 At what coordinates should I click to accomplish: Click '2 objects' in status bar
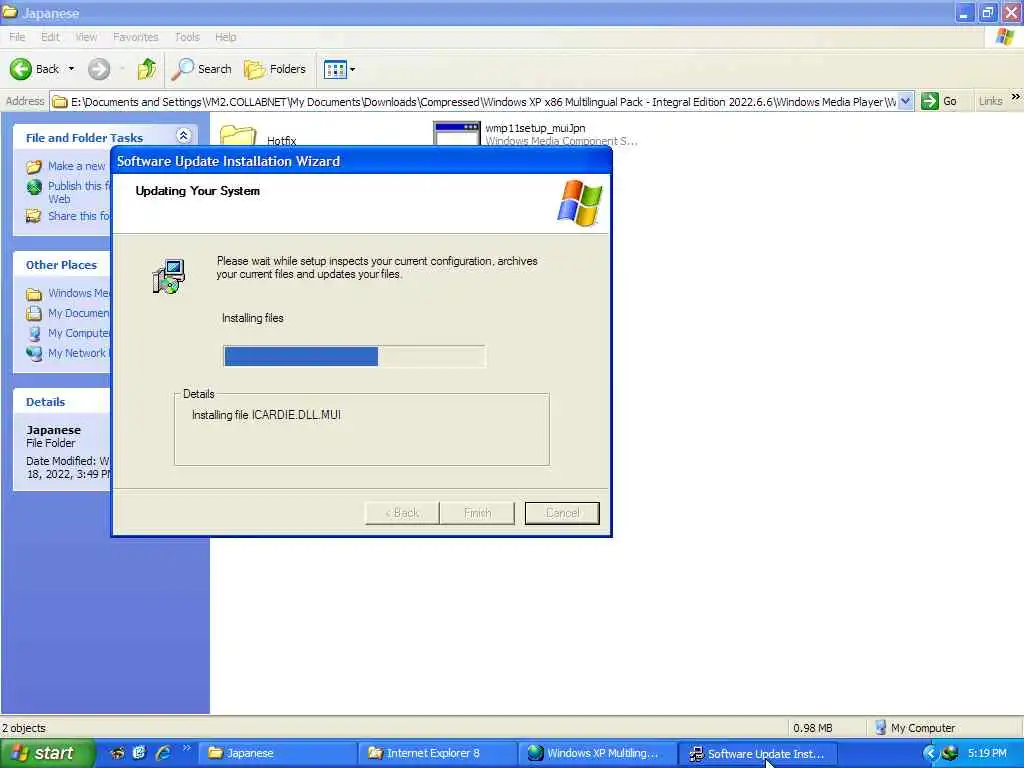[24, 728]
